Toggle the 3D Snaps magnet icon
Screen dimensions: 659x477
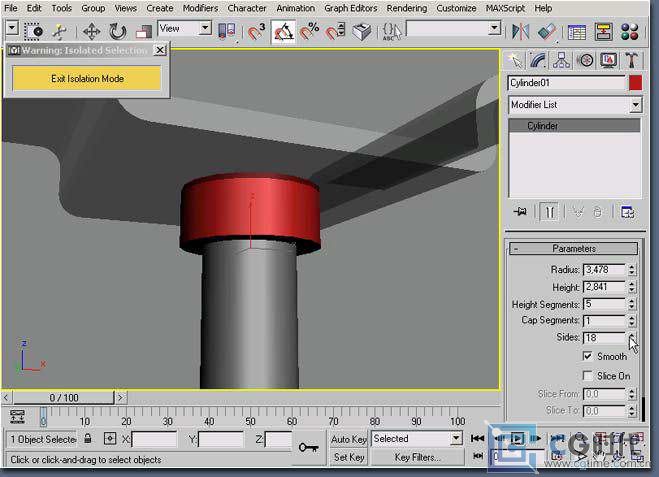click(x=256, y=31)
